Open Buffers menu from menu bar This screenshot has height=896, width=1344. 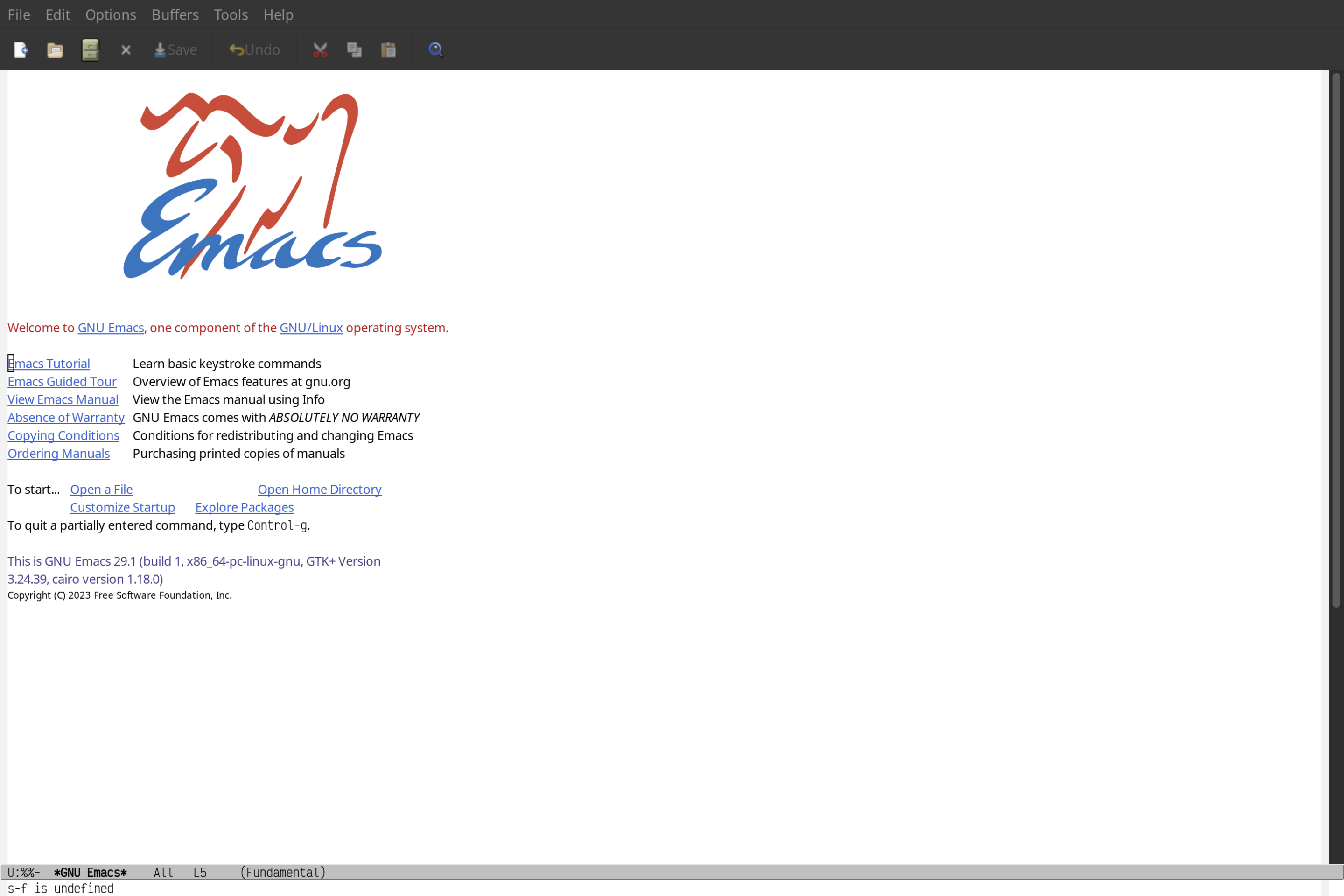click(x=174, y=14)
